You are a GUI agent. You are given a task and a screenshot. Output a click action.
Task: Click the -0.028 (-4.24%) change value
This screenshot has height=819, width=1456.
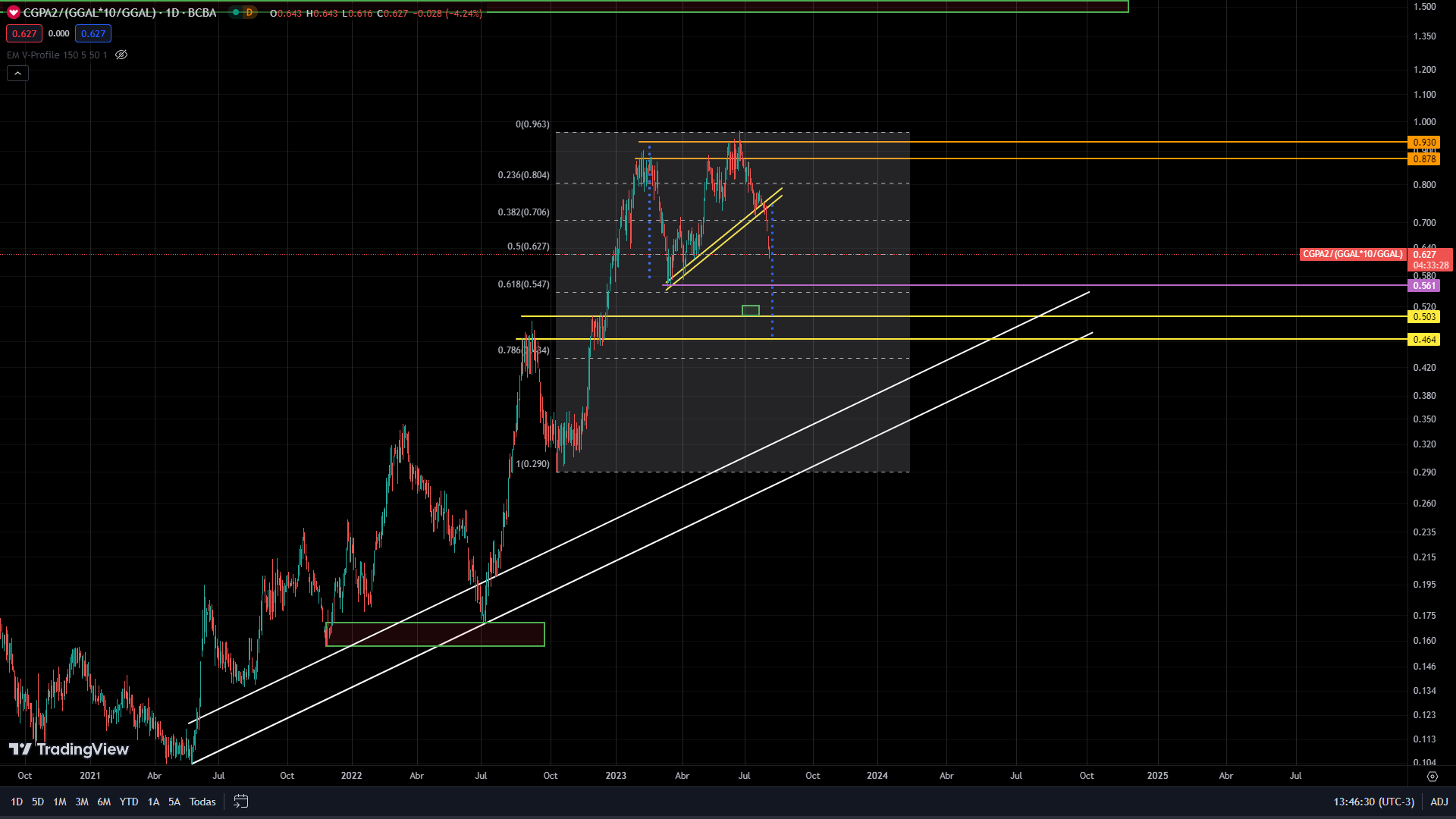point(449,14)
